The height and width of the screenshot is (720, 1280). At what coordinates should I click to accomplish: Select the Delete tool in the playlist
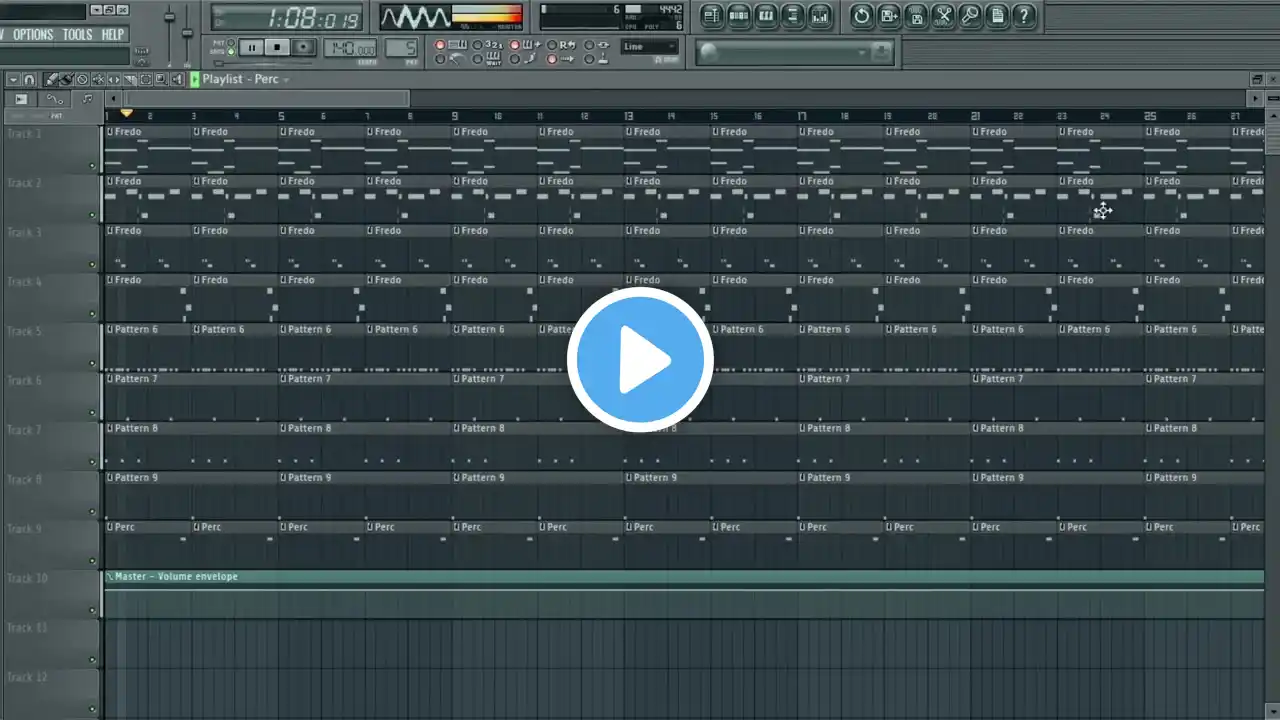point(82,79)
